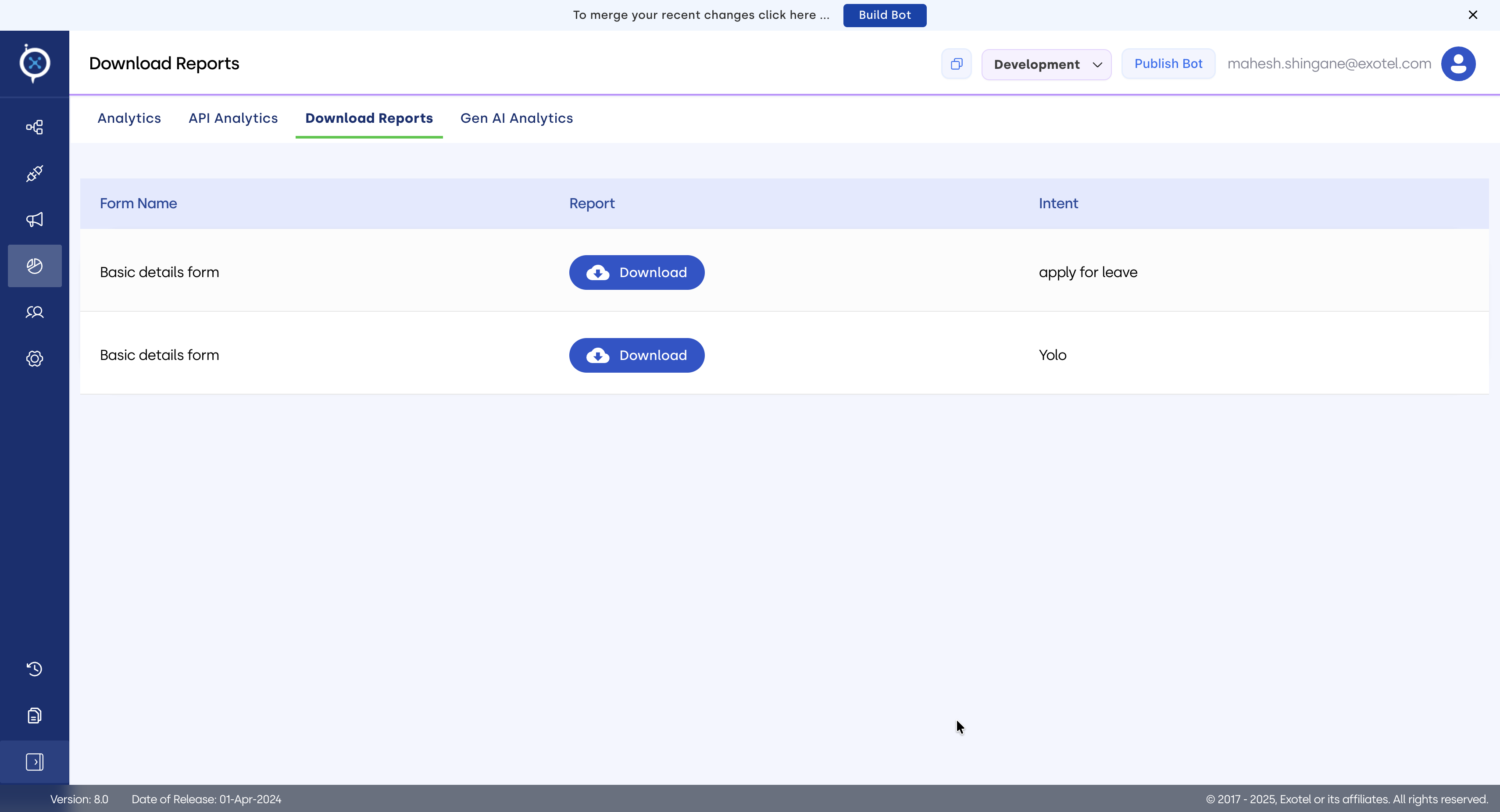Expand the sidebar using the bottom arrow toggle
This screenshot has width=1500, height=812.
point(34,762)
